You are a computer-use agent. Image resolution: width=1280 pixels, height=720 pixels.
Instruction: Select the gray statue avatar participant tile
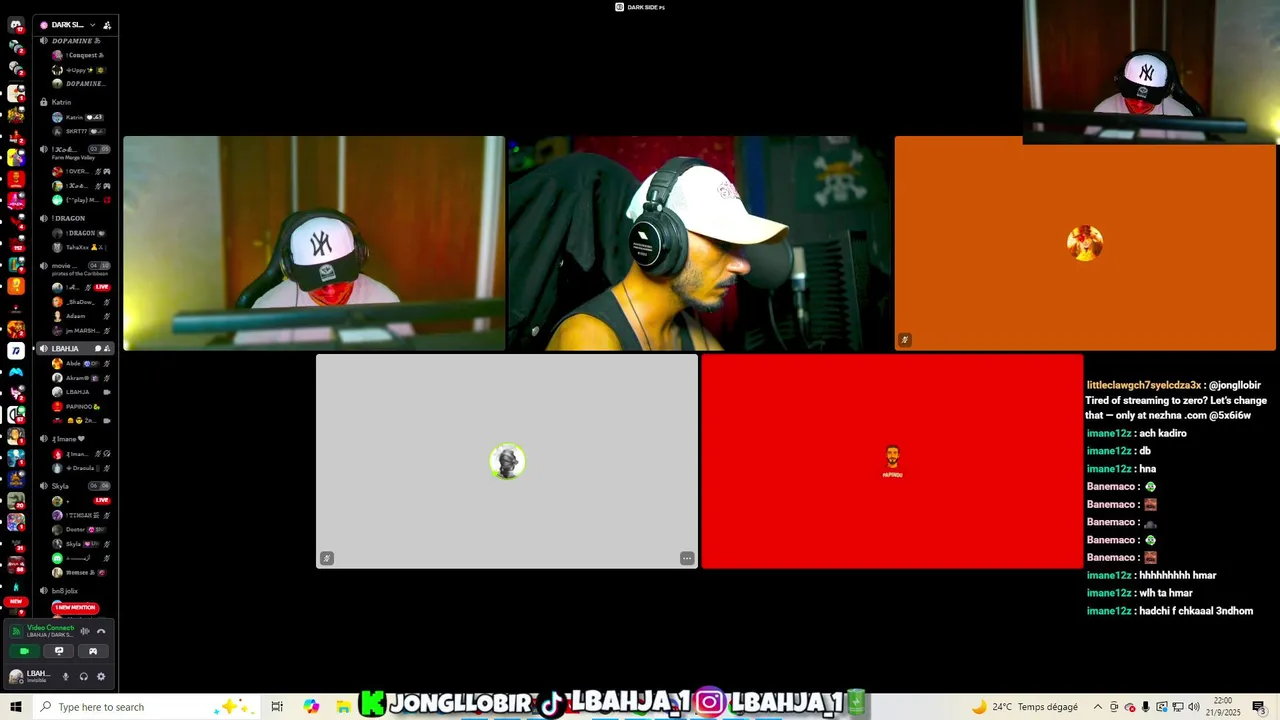(507, 461)
